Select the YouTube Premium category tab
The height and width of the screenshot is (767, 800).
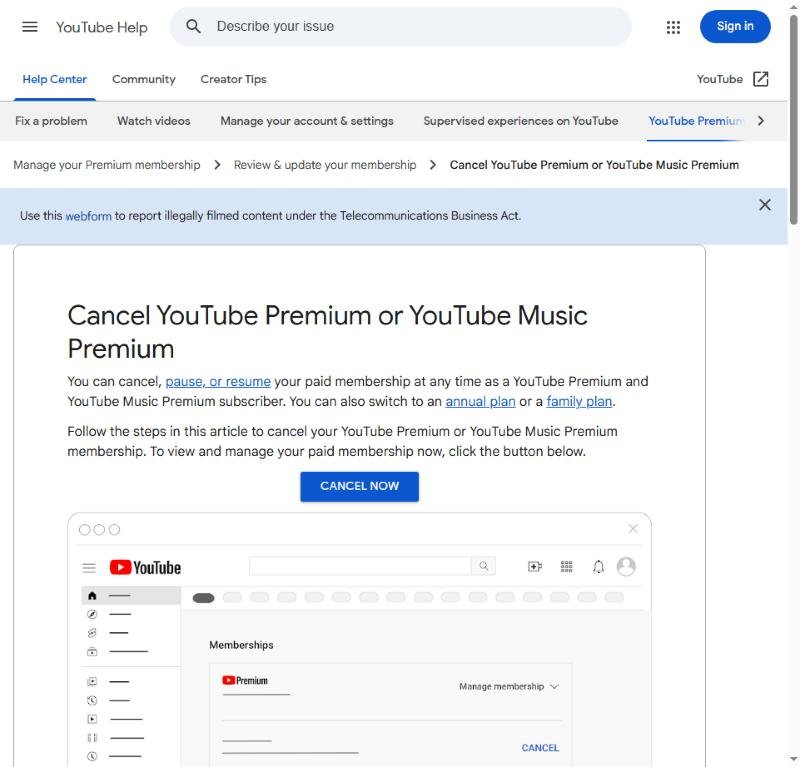[x=695, y=121]
